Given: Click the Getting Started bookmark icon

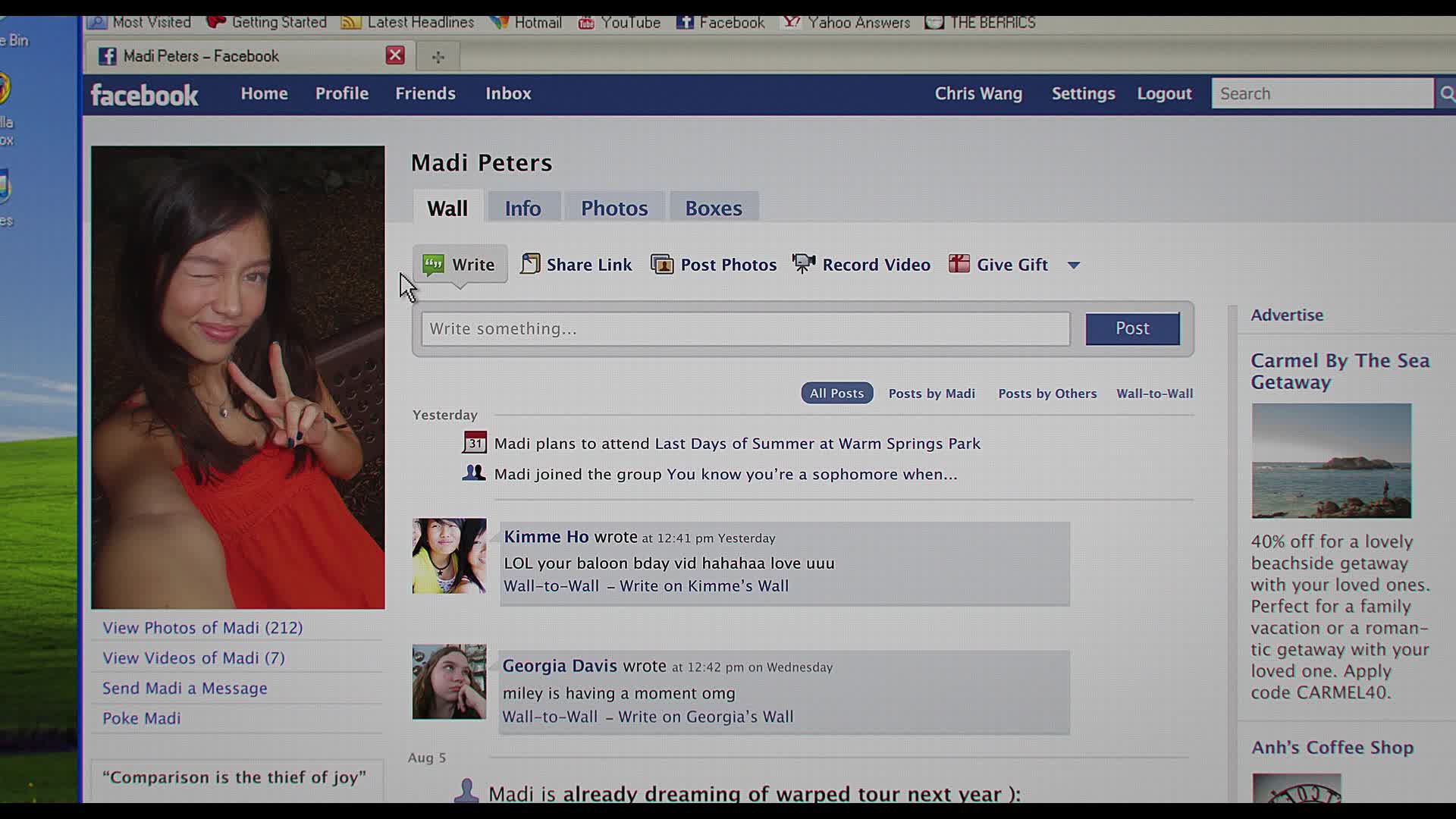Looking at the screenshot, I should click(216, 22).
